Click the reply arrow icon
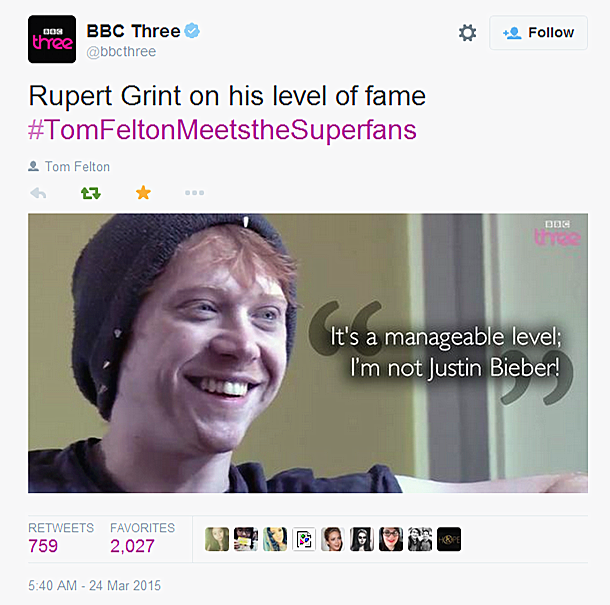Screen dimensions: 610x605 (x=38, y=193)
